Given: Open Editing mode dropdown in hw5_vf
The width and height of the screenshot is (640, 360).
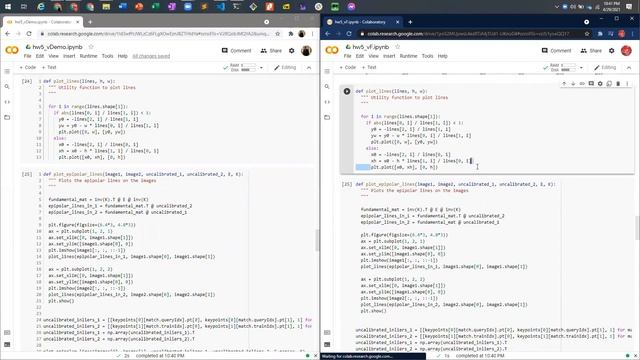Looking at the screenshot, I should tap(605, 67).
